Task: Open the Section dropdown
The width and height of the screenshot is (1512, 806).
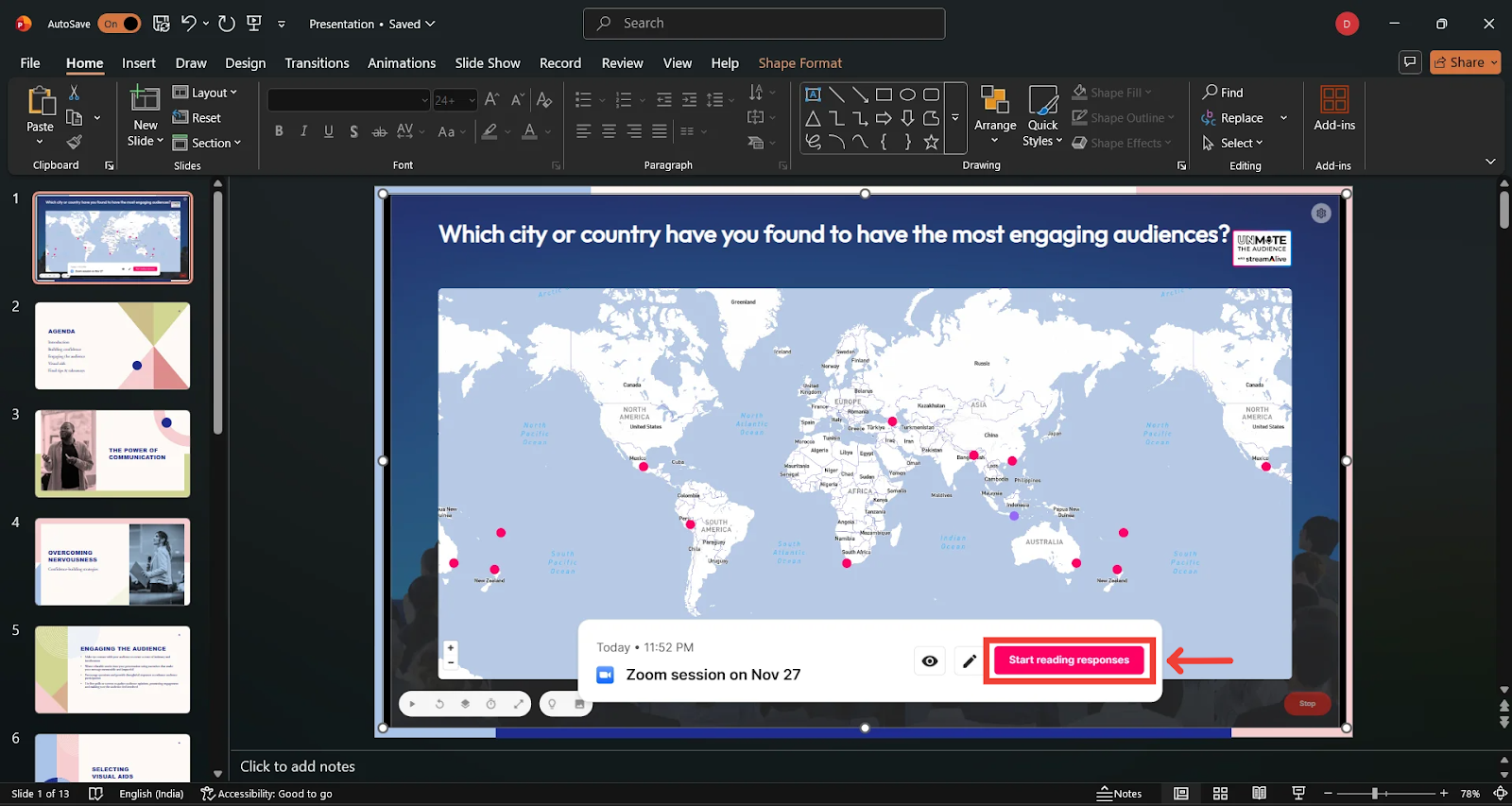Action: (x=206, y=143)
